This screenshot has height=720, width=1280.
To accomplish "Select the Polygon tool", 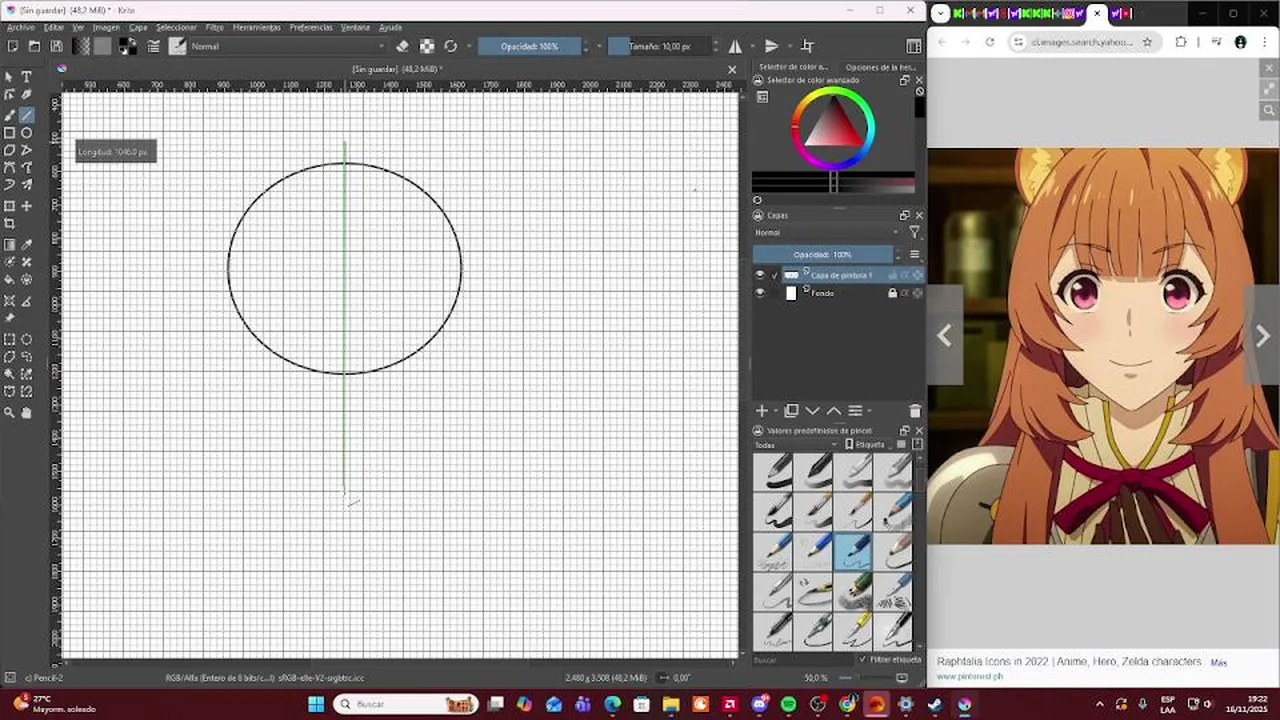I will click(10, 151).
